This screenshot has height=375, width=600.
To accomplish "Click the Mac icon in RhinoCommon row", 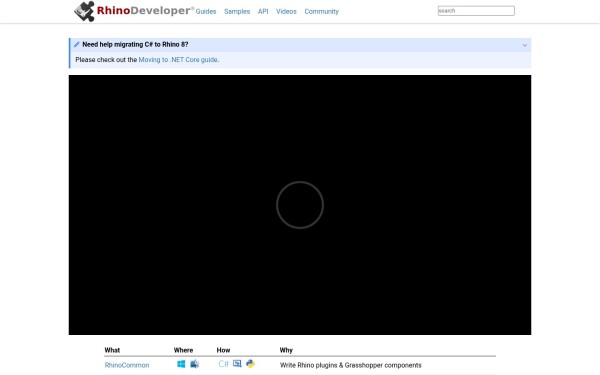I will pos(194,364).
